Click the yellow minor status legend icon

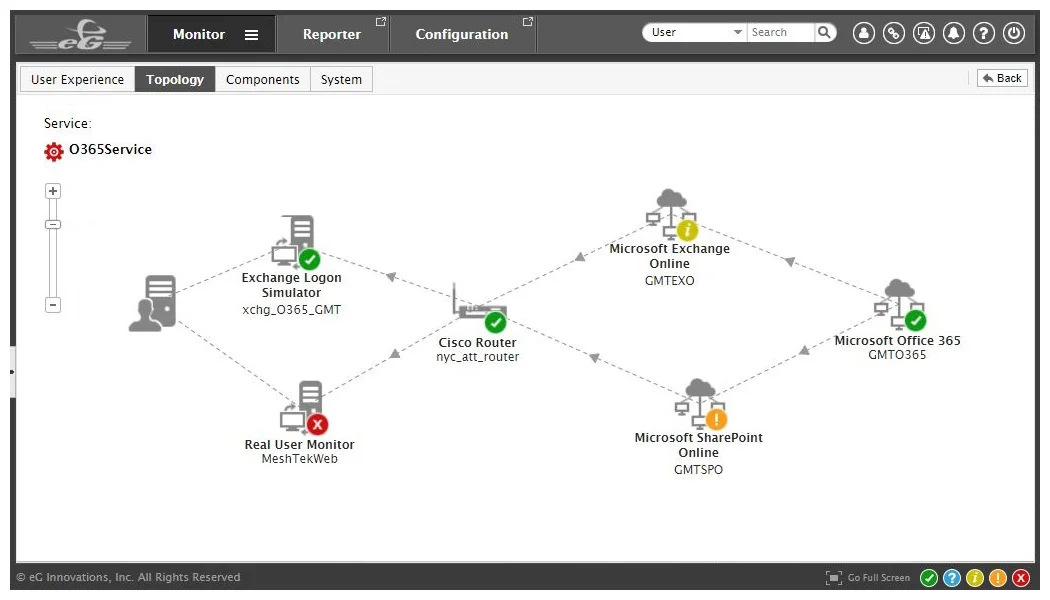(975, 578)
